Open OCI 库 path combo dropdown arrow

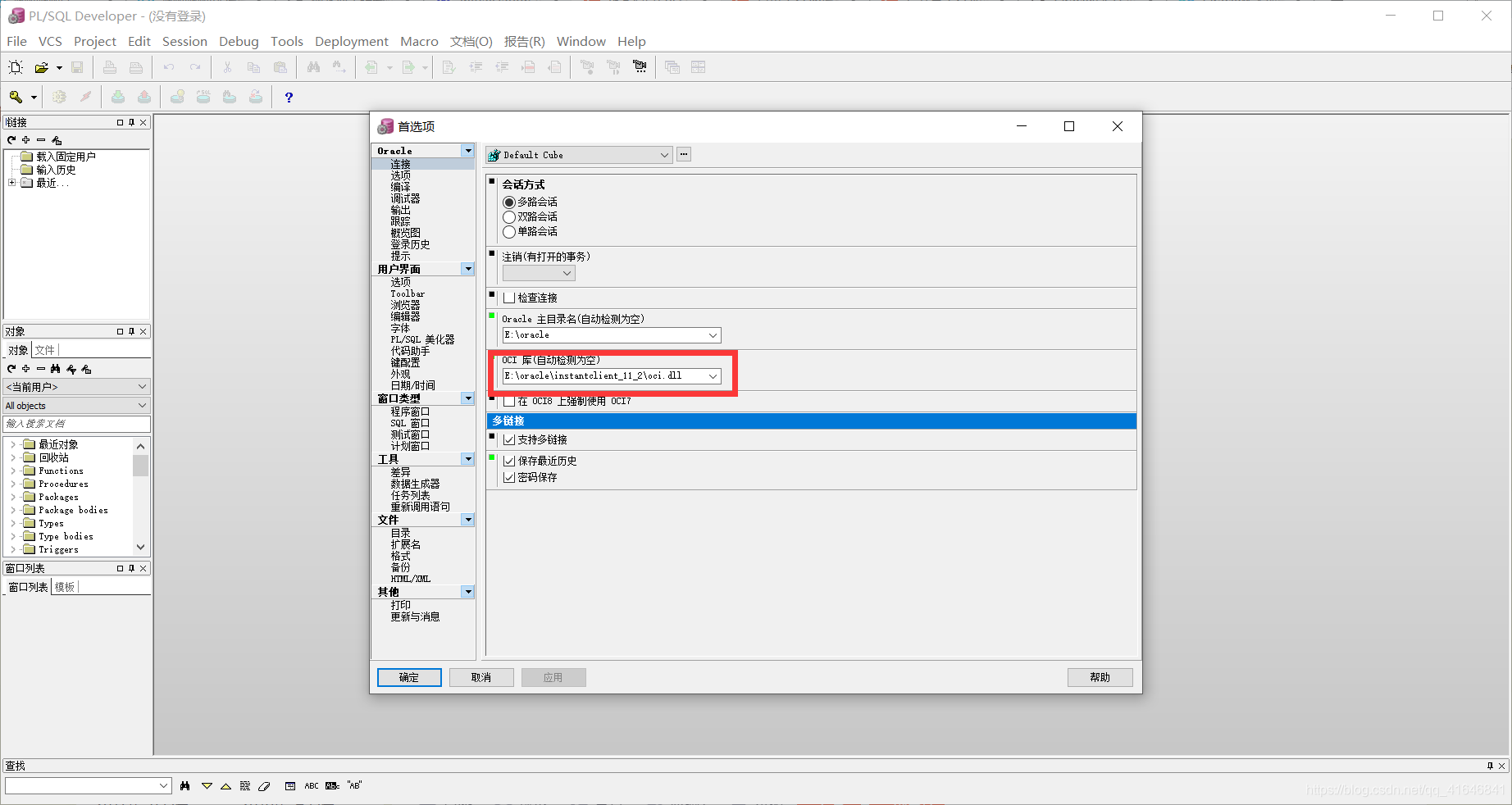tap(713, 376)
